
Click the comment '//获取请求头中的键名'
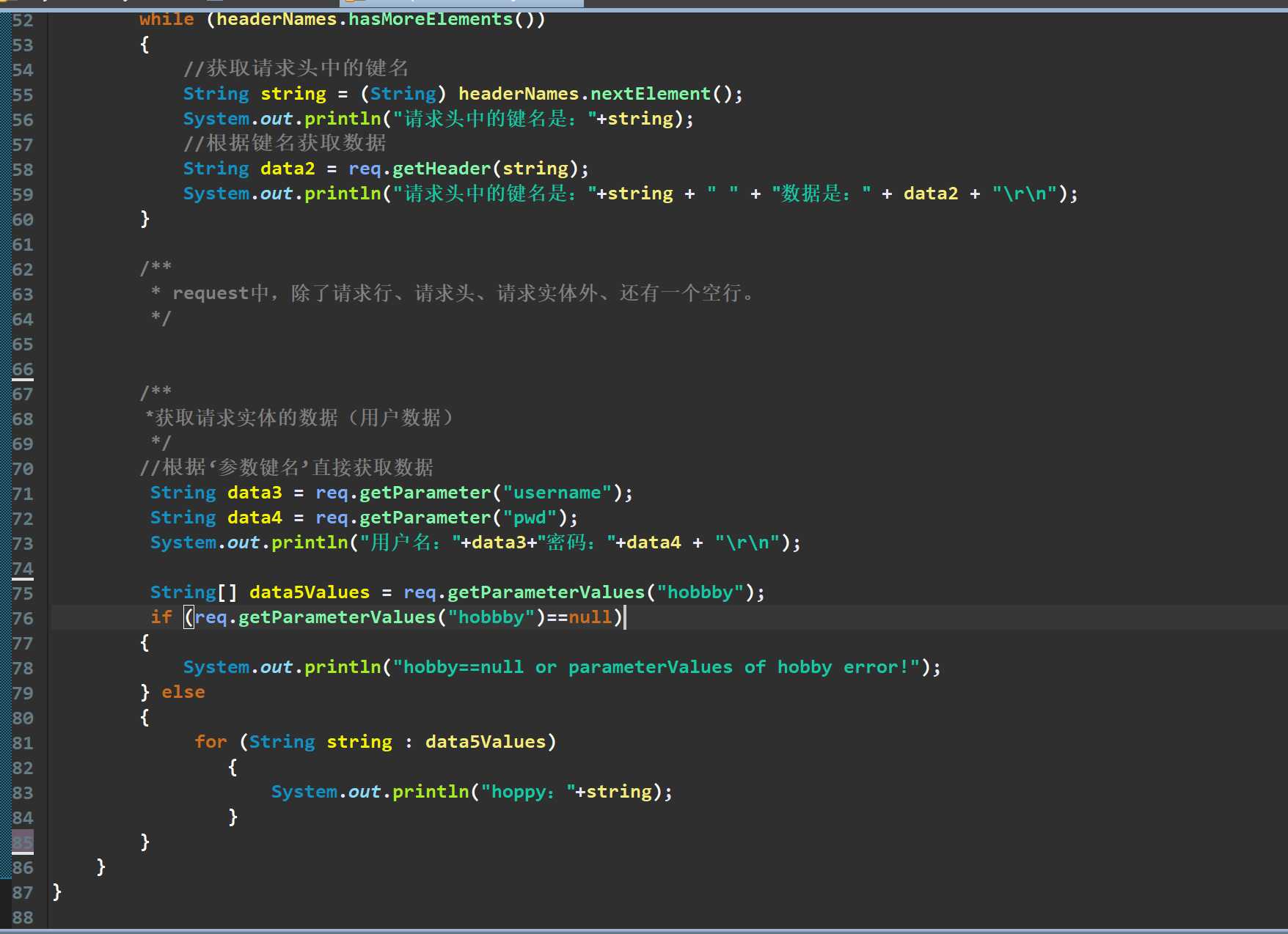(296, 68)
